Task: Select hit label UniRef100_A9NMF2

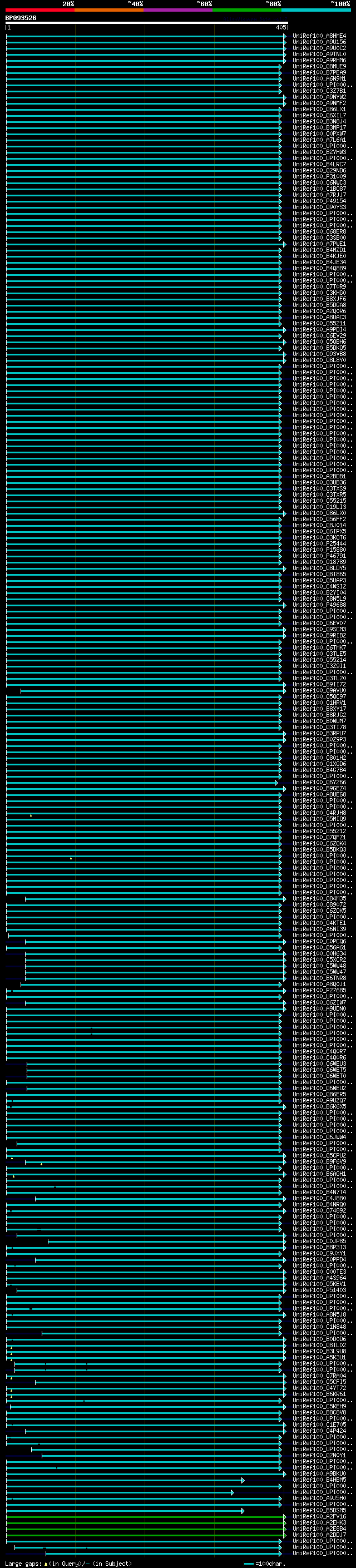Action: coord(319,103)
